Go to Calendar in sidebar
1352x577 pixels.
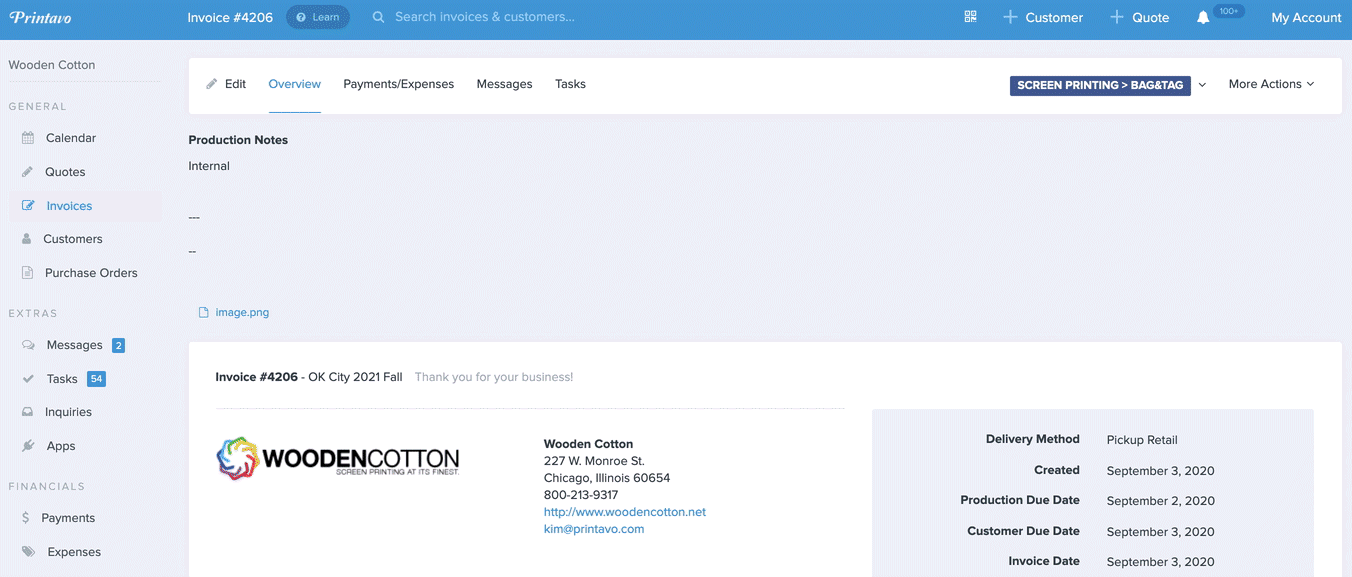71,138
